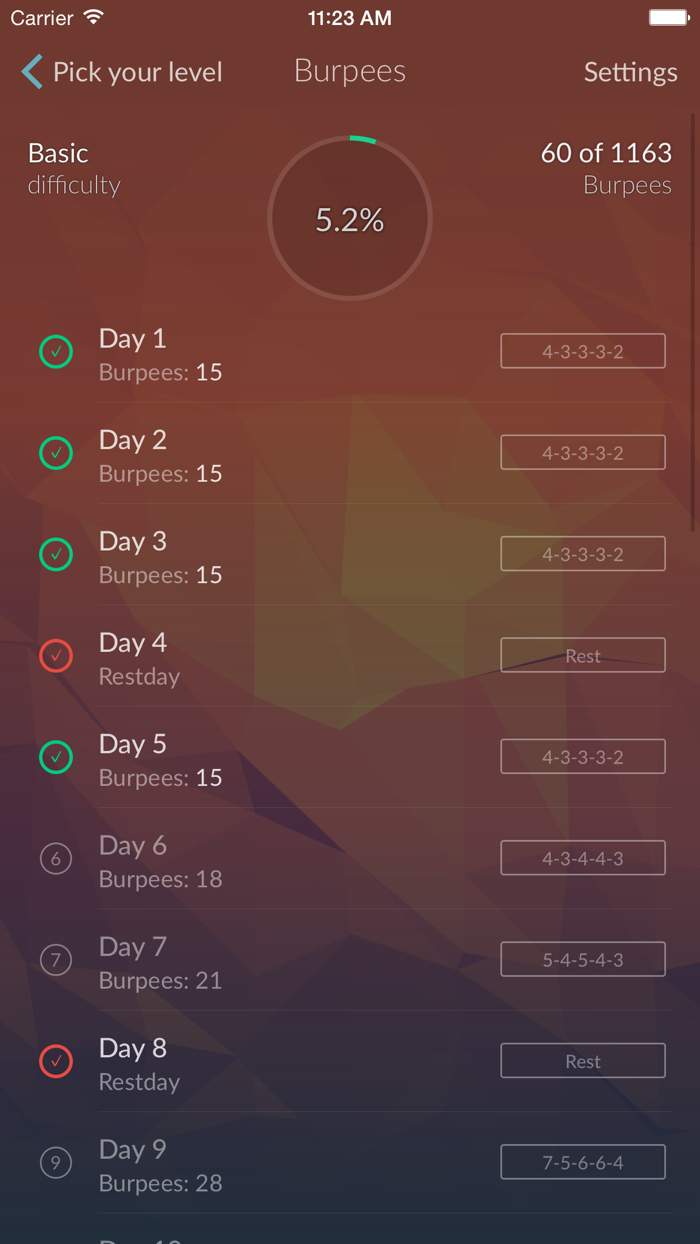The height and width of the screenshot is (1244, 700).
Task: Click the green checkmark icon for Day 1
Action: (x=56, y=352)
